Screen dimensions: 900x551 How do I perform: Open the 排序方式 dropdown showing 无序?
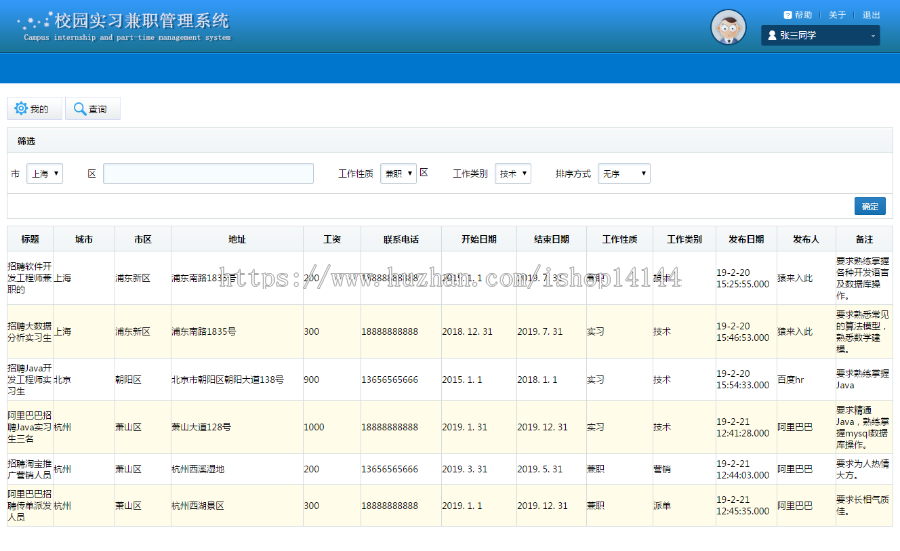tap(624, 173)
